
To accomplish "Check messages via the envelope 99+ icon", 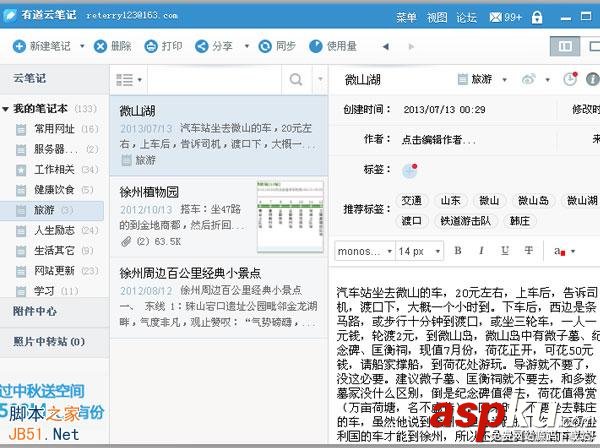I will [505, 17].
